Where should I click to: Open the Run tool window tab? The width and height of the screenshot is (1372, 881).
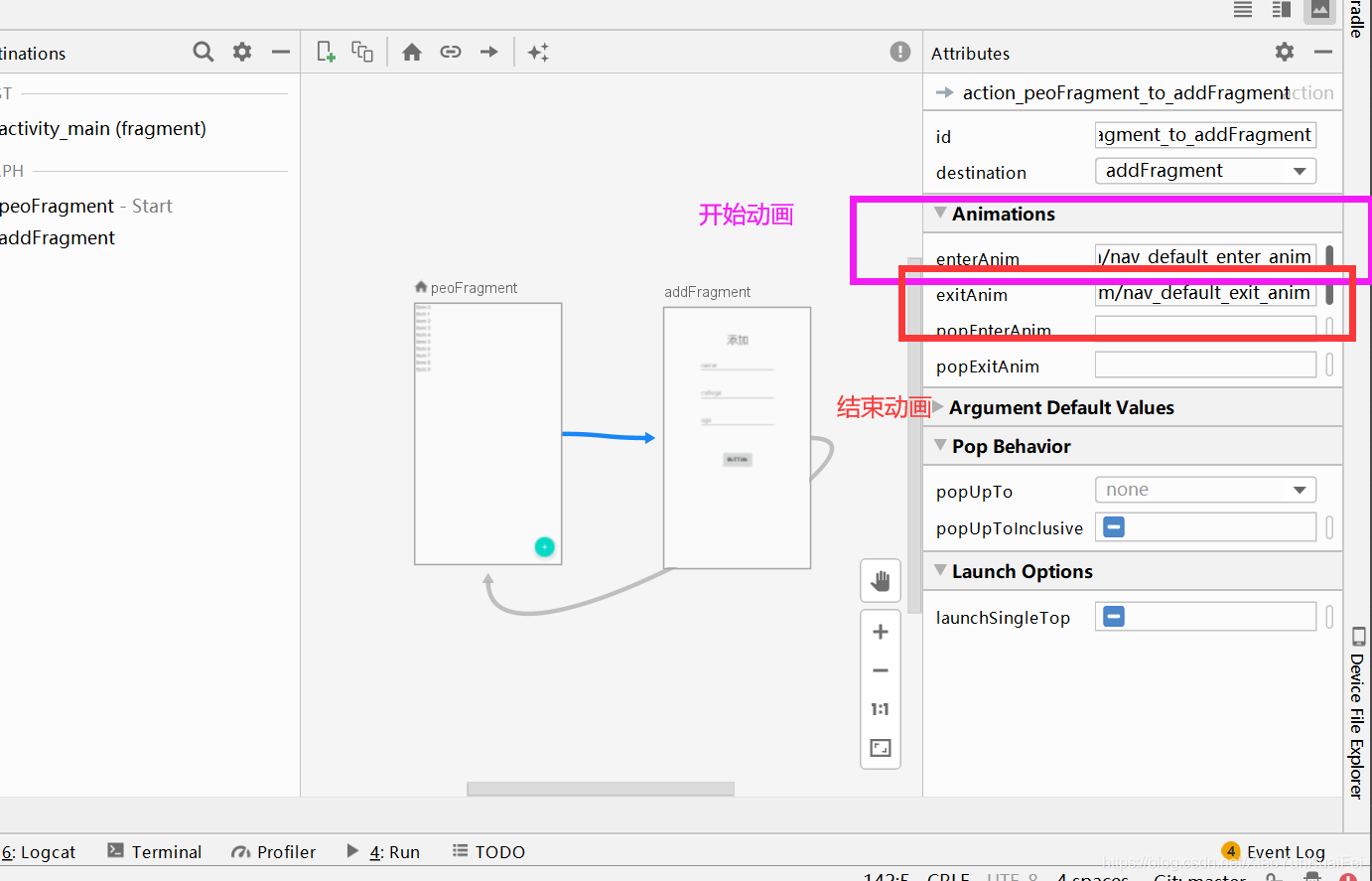point(383,852)
